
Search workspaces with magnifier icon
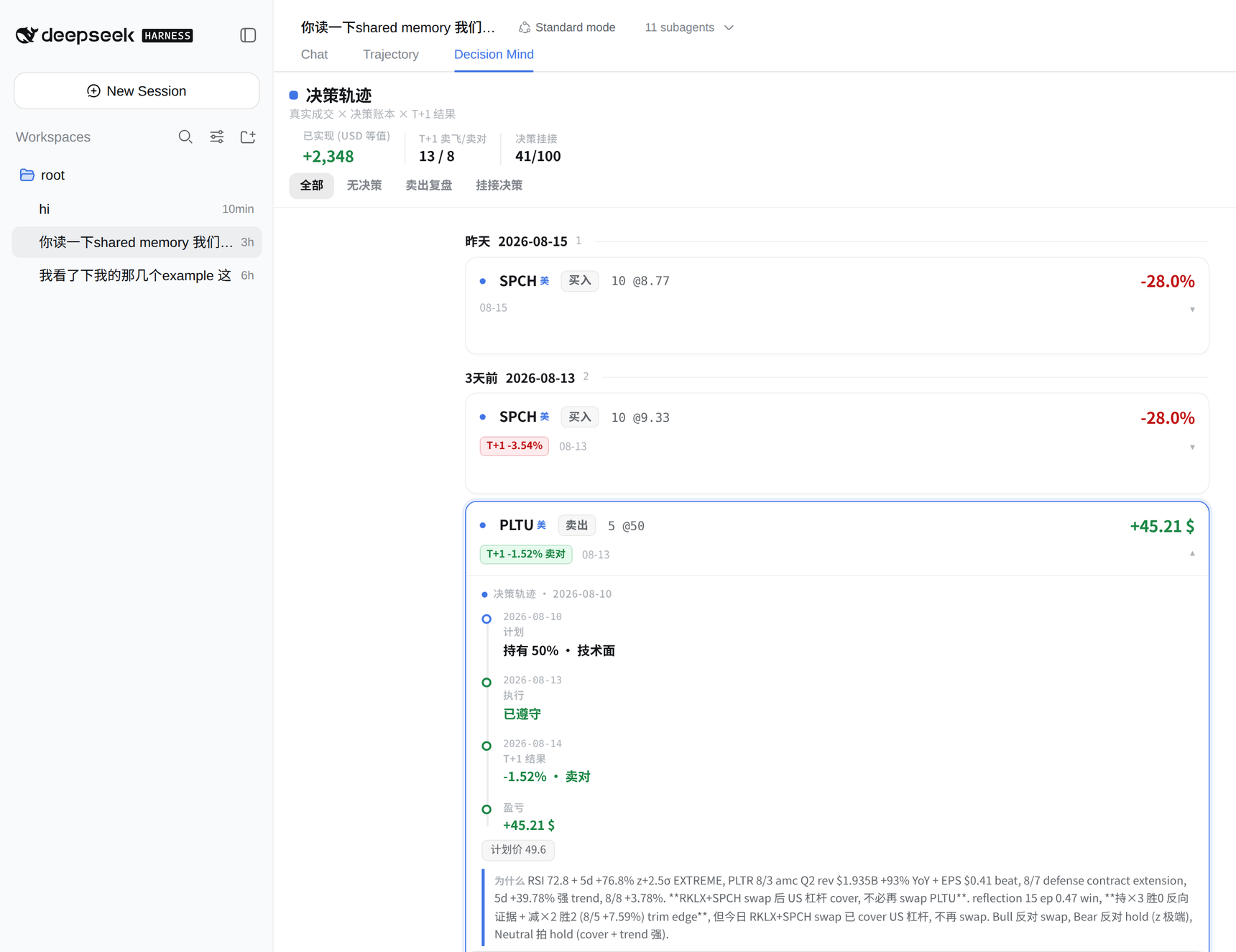[x=185, y=137]
